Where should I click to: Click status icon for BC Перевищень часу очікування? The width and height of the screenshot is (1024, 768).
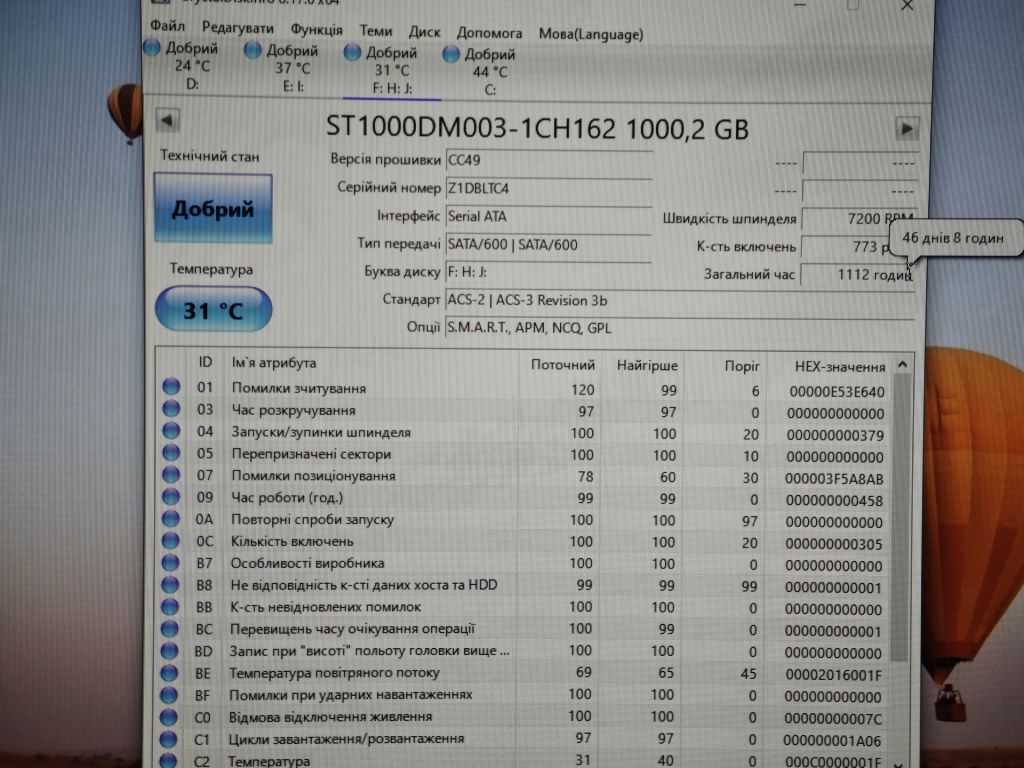170,628
